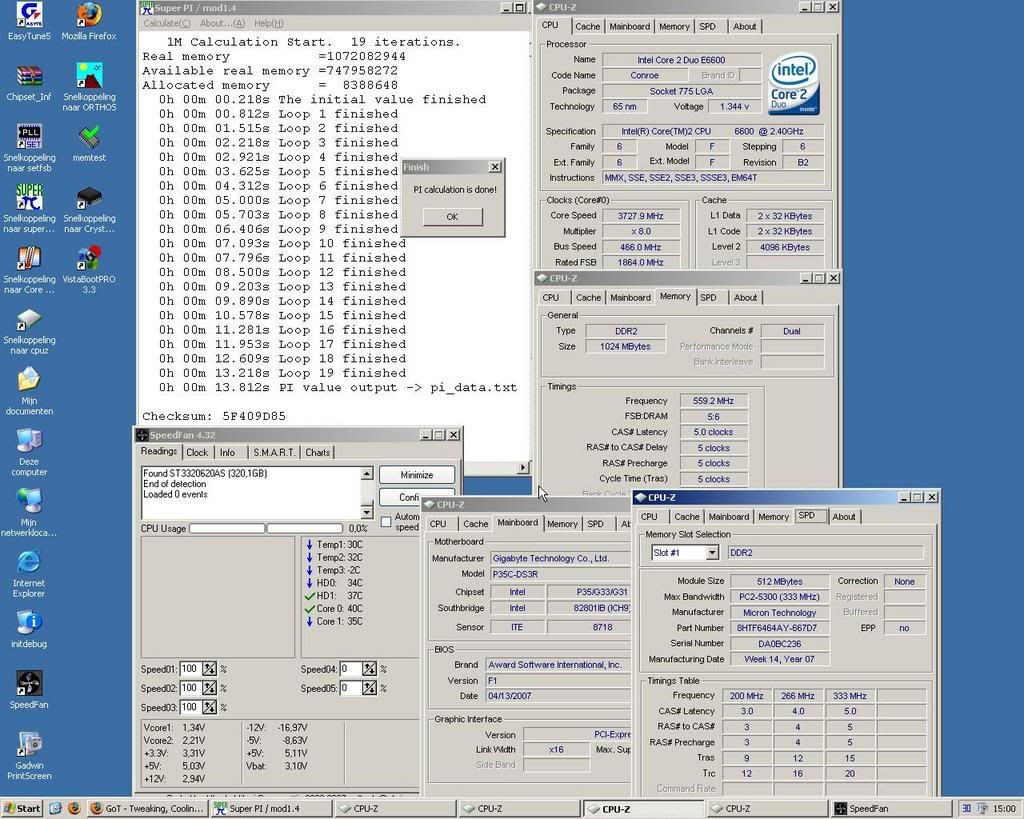
Task: Select the VistaBootPRO 3.3 desktop icon
Action: click(89, 270)
